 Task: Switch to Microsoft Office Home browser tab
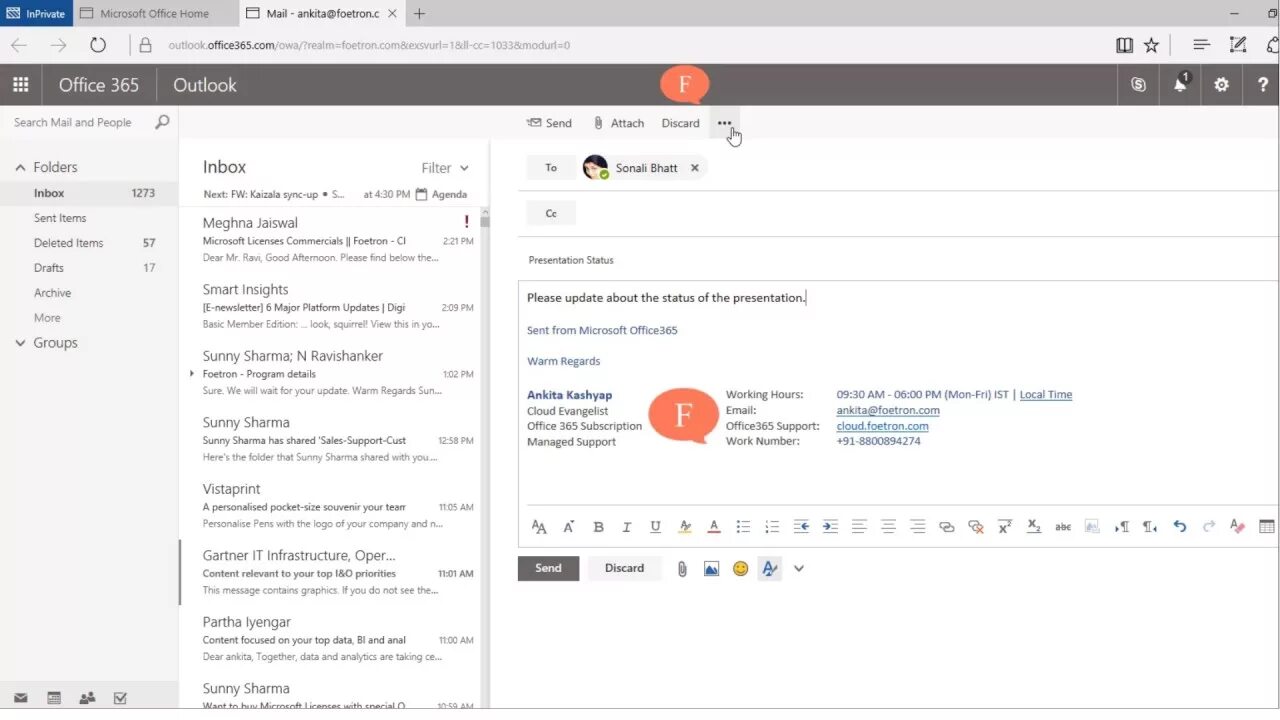pyautogui.click(x=156, y=14)
